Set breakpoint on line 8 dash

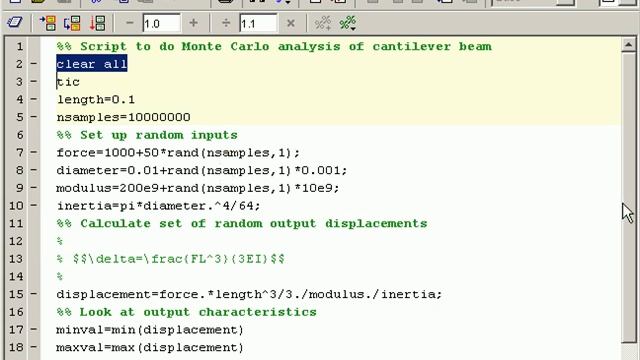pos(34,170)
